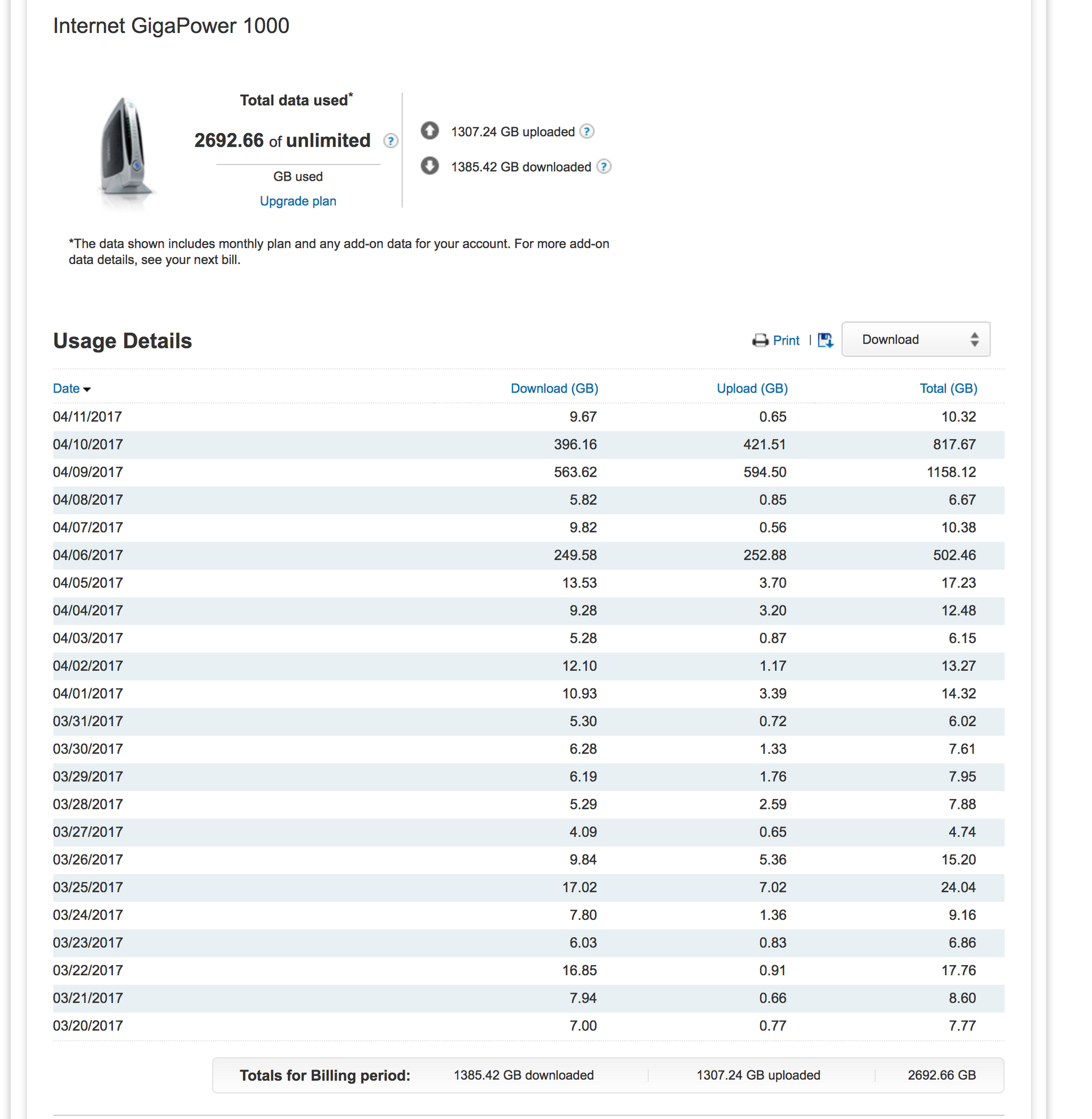Click the printer icon
Viewport: 1092px width, 1119px height.
[x=760, y=341]
